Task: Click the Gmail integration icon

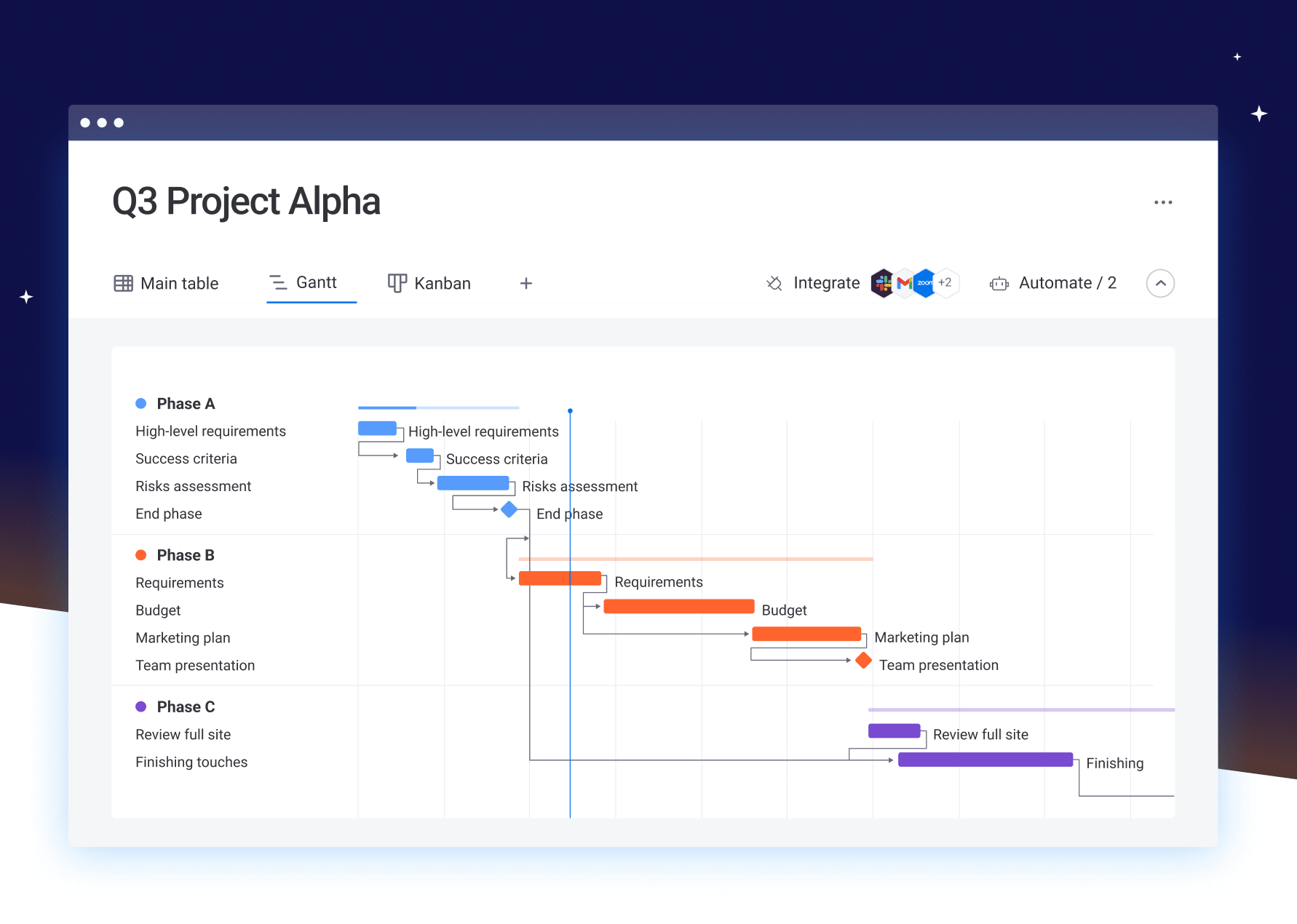Action: click(x=904, y=283)
